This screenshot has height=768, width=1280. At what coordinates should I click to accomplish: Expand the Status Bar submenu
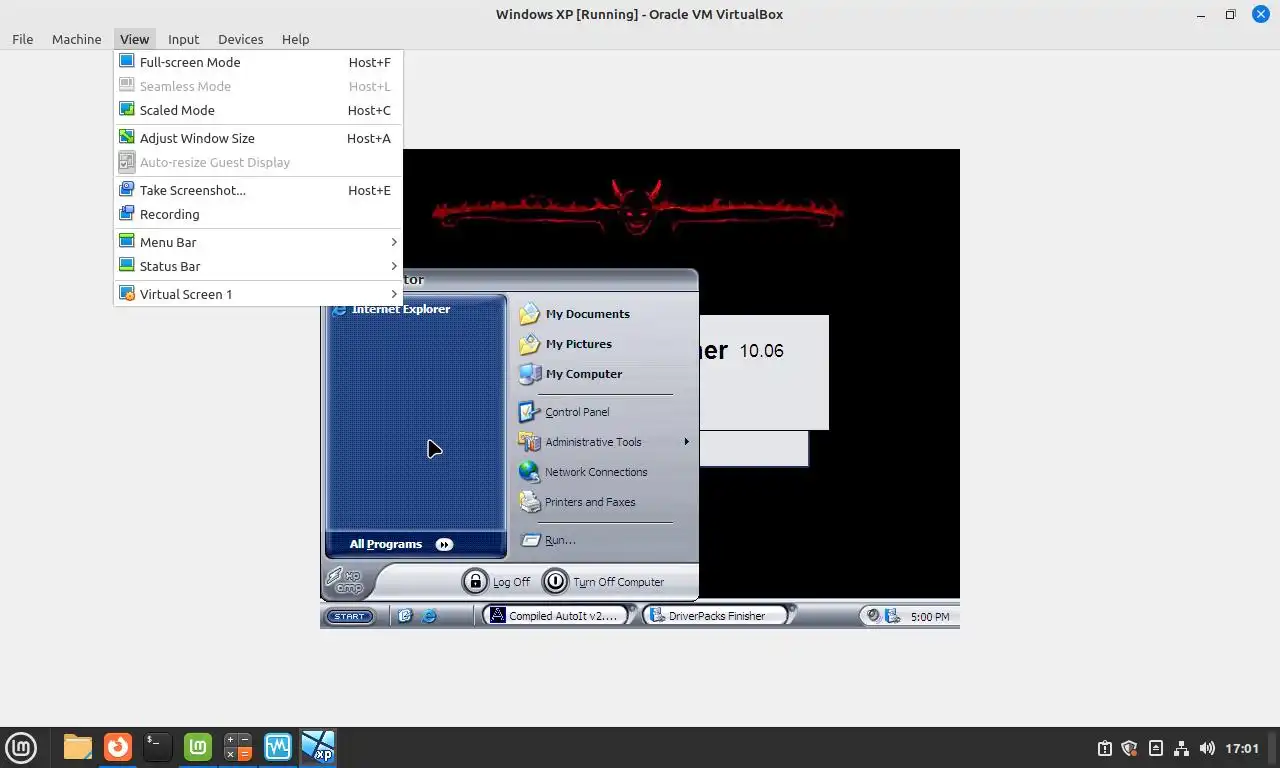[258, 266]
